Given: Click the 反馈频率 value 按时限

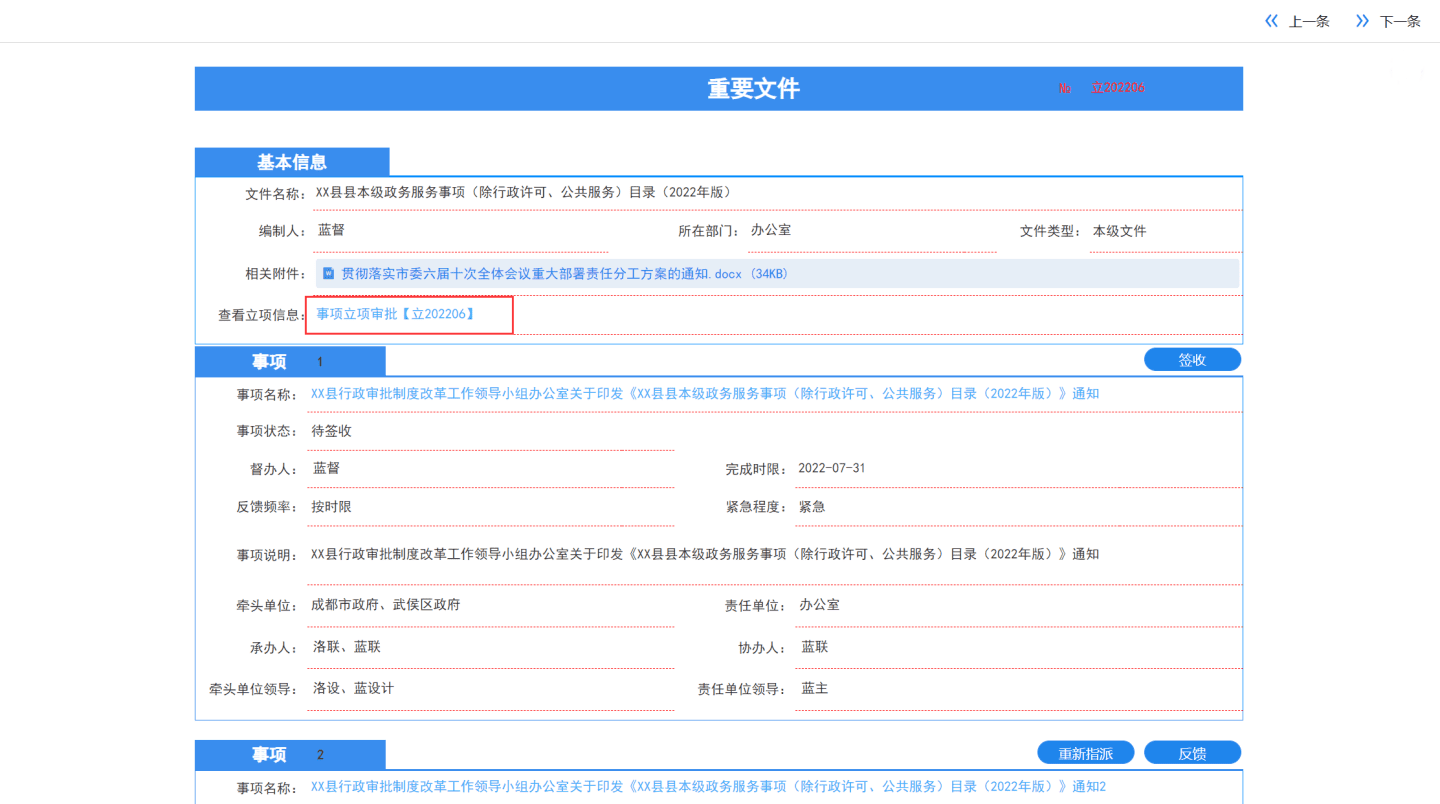Looking at the screenshot, I should (331, 507).
